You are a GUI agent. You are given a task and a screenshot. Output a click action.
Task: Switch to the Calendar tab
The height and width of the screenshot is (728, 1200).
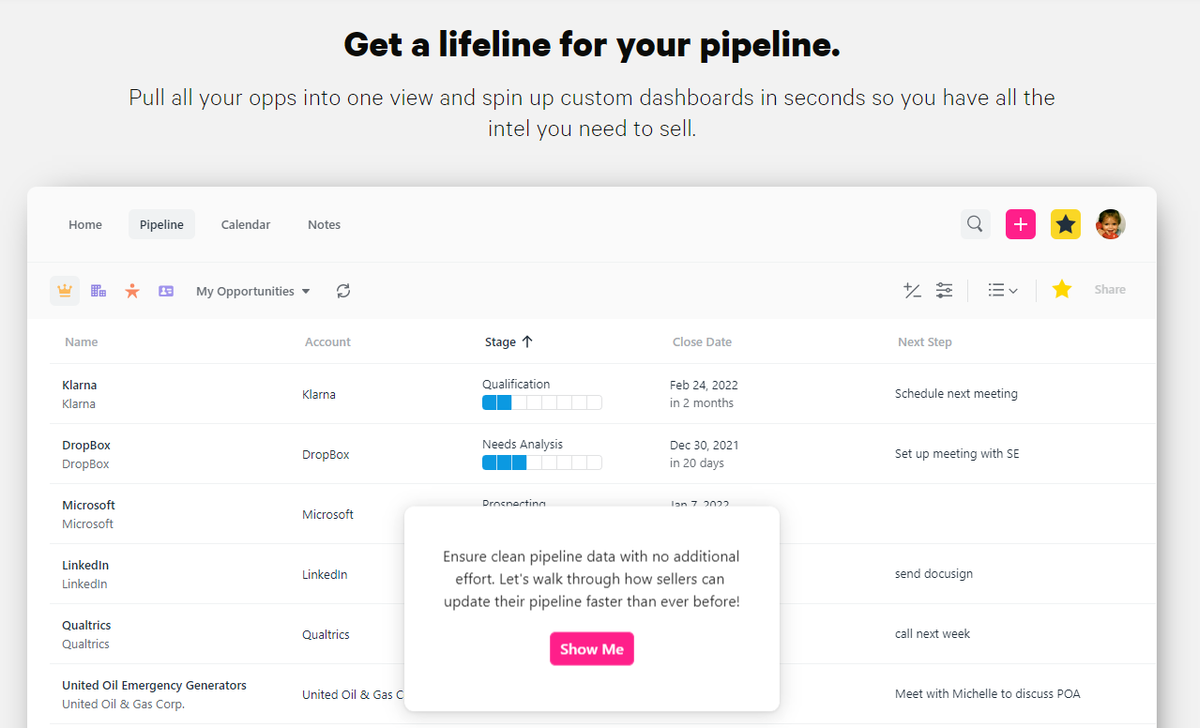(245, 224)
